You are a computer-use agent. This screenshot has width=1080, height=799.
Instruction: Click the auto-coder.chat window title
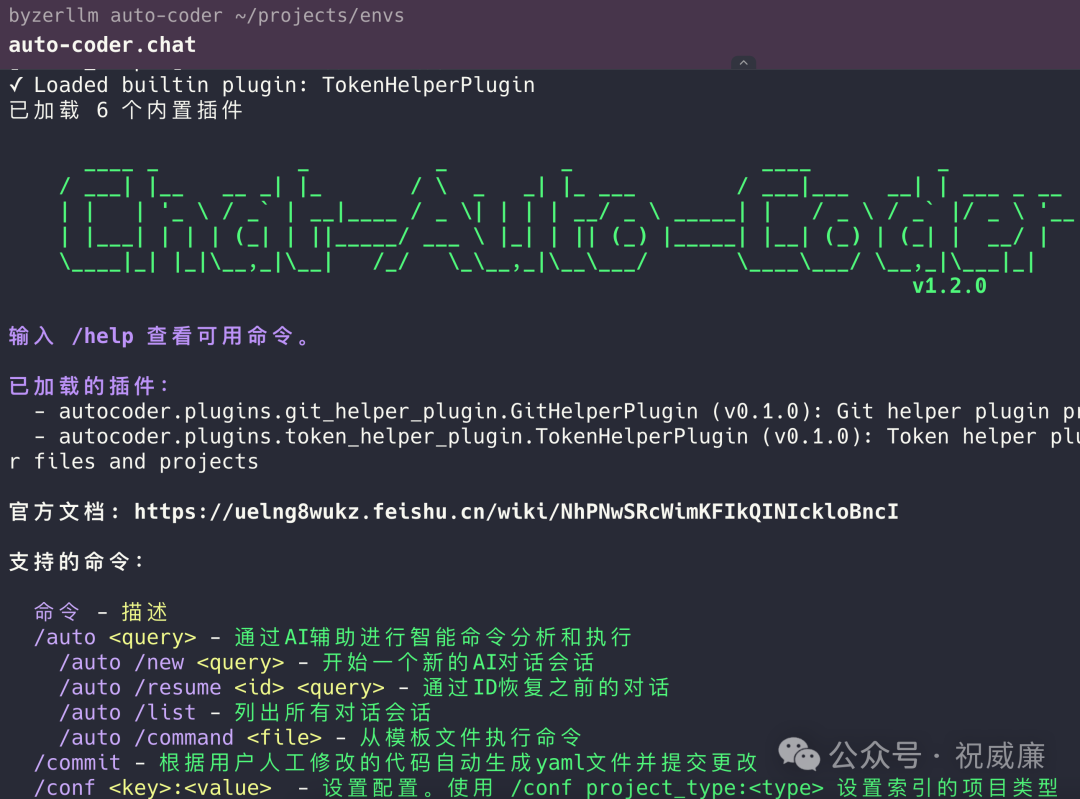pos(101,44)
